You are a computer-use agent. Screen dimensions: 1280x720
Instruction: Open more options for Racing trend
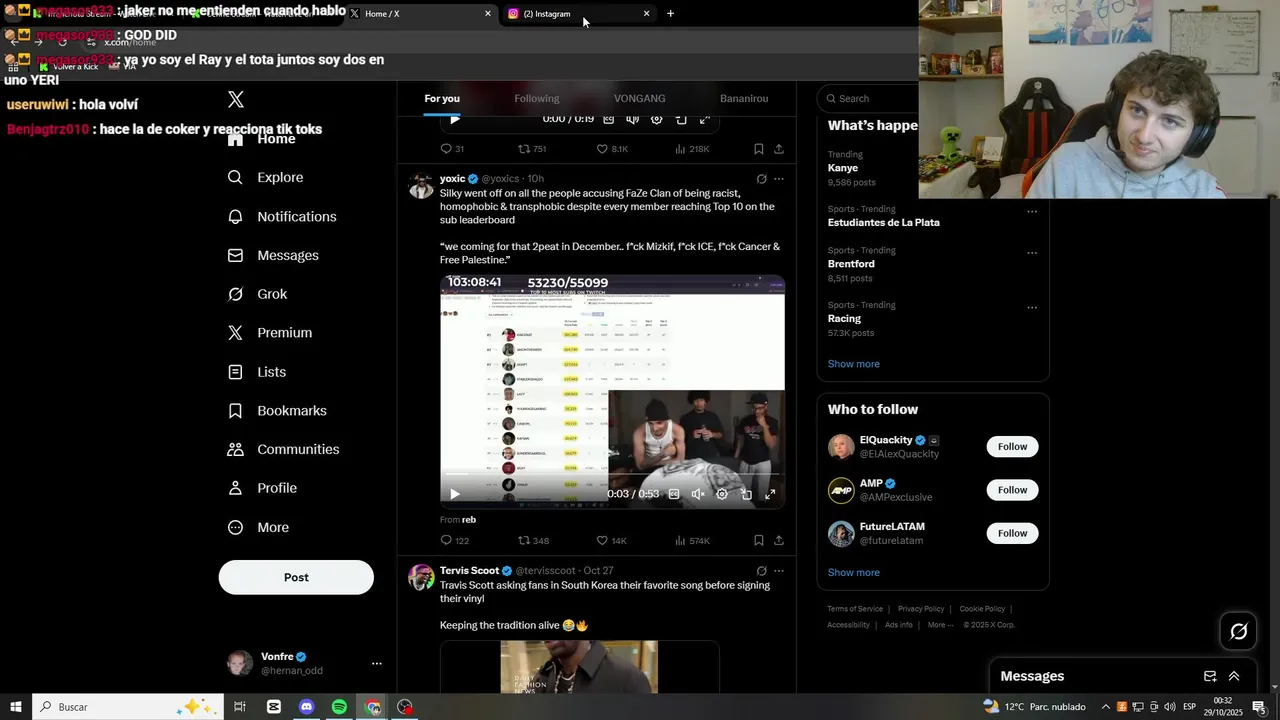1032,307
